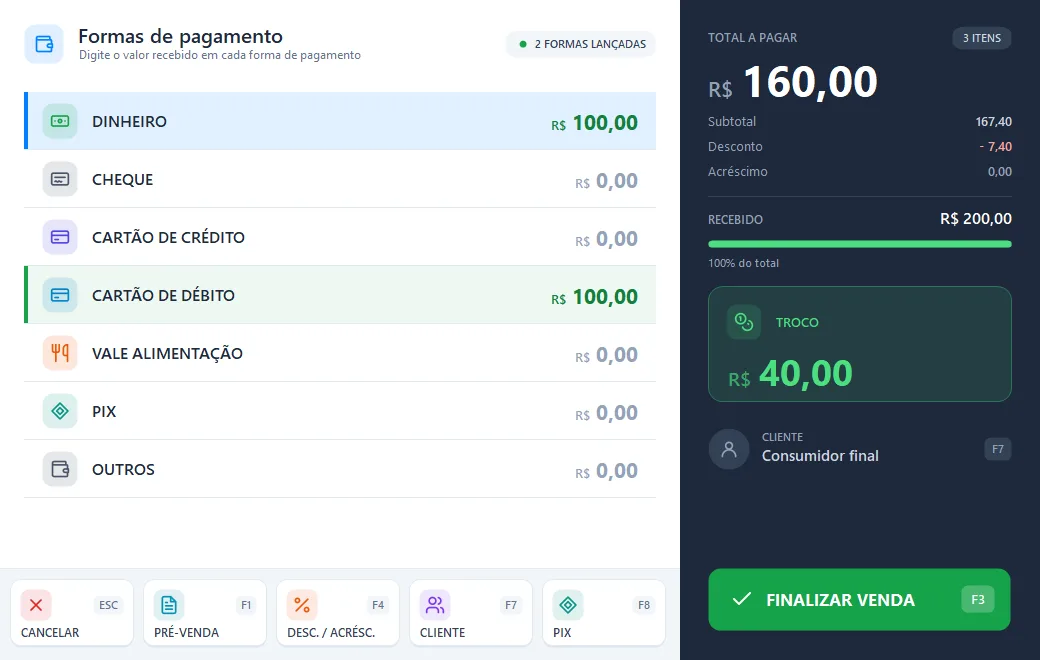Edit the CHEQUE amount R$ 0,00
This screenshot has width=1040, height=660.
pos(606,181)
